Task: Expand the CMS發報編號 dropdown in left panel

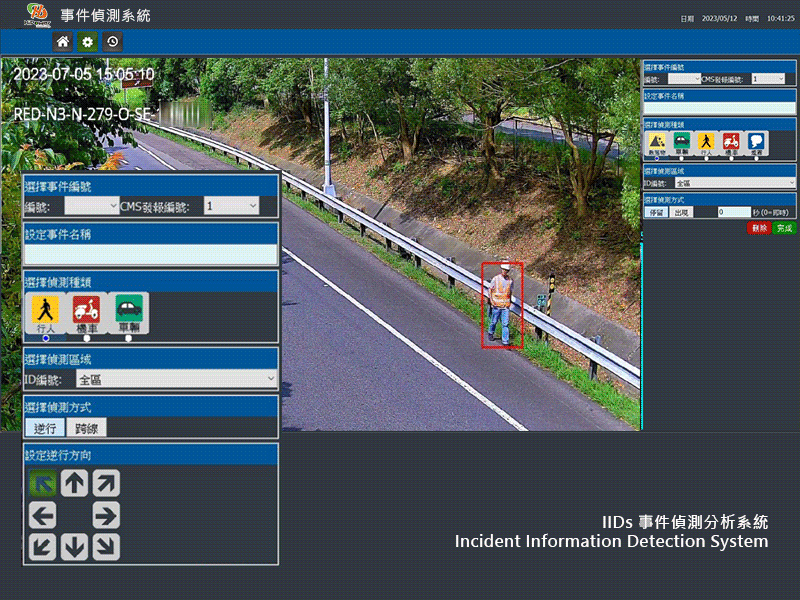Action: (231, 206)
